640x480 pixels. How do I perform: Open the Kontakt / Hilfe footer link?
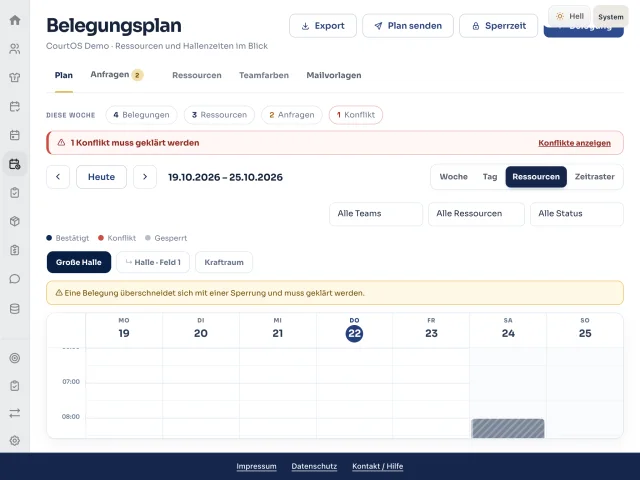coord(378,466)
